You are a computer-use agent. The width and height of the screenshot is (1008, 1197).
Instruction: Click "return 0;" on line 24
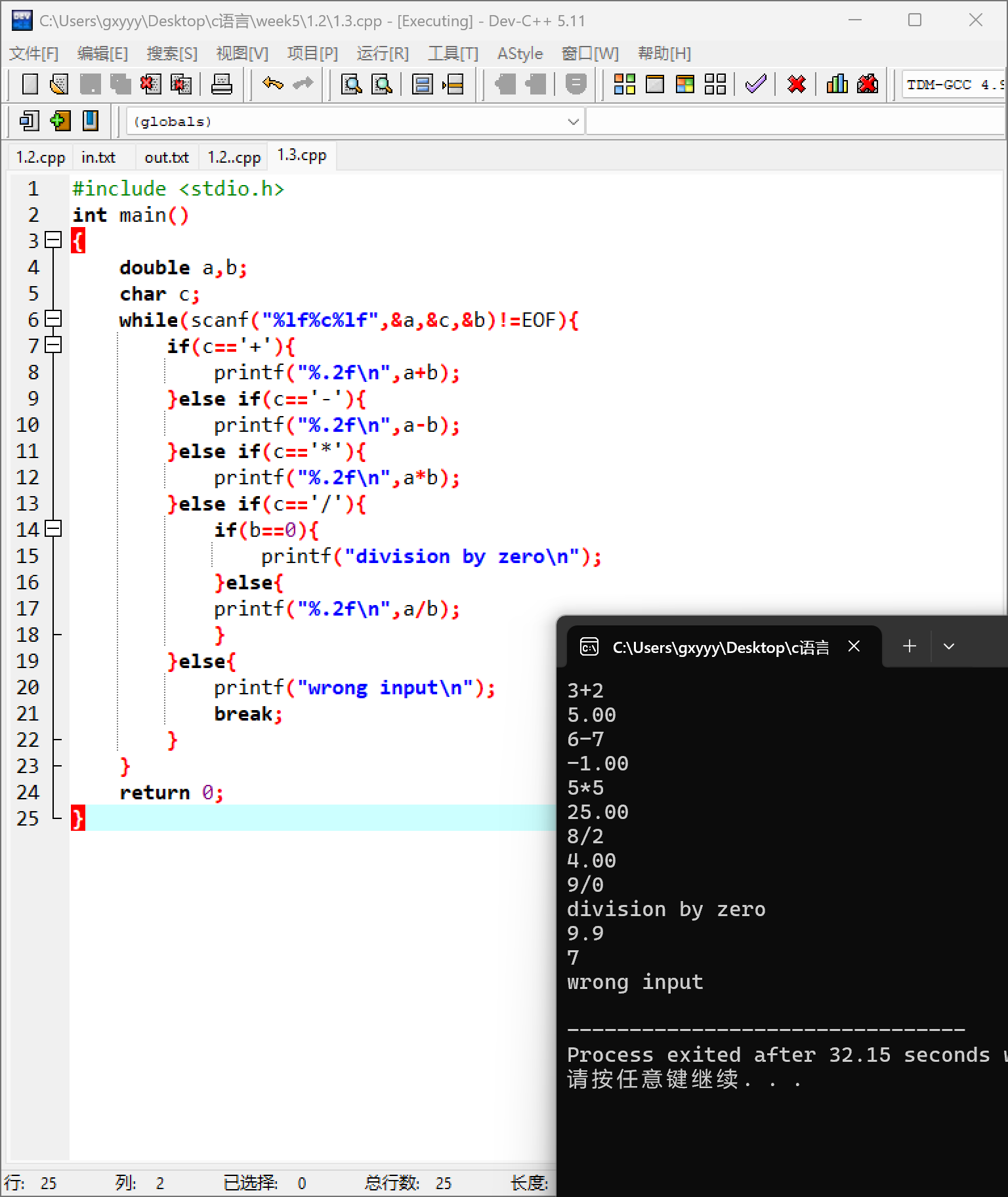[x=171, y=793]
